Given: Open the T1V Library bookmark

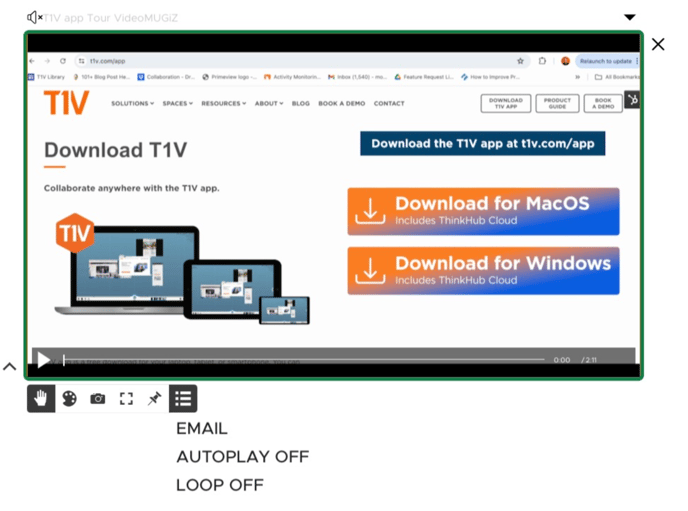Looking at the screenshot, I should click(x=47, y=77).
